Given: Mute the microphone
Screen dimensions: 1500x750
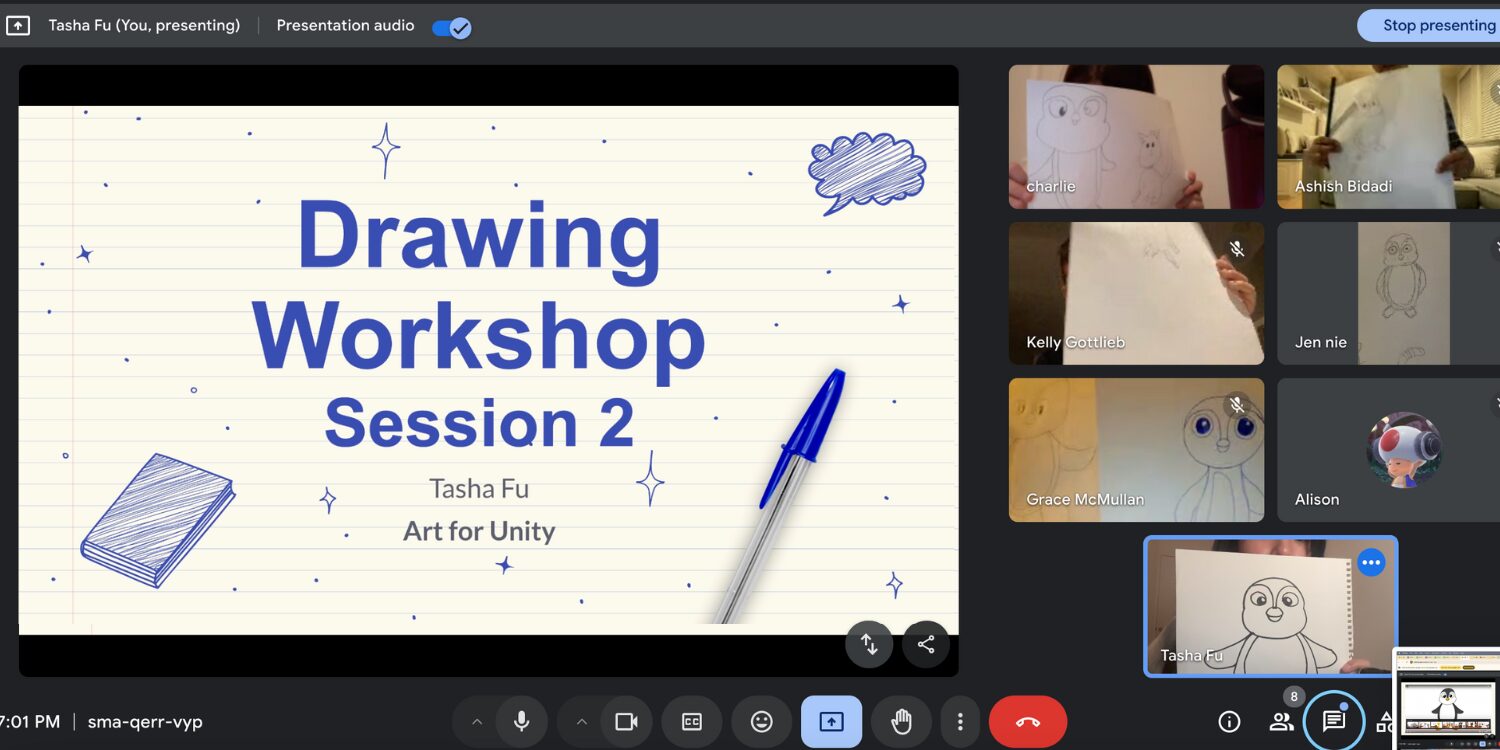Looking at the screenshot, I should point(521,722).
